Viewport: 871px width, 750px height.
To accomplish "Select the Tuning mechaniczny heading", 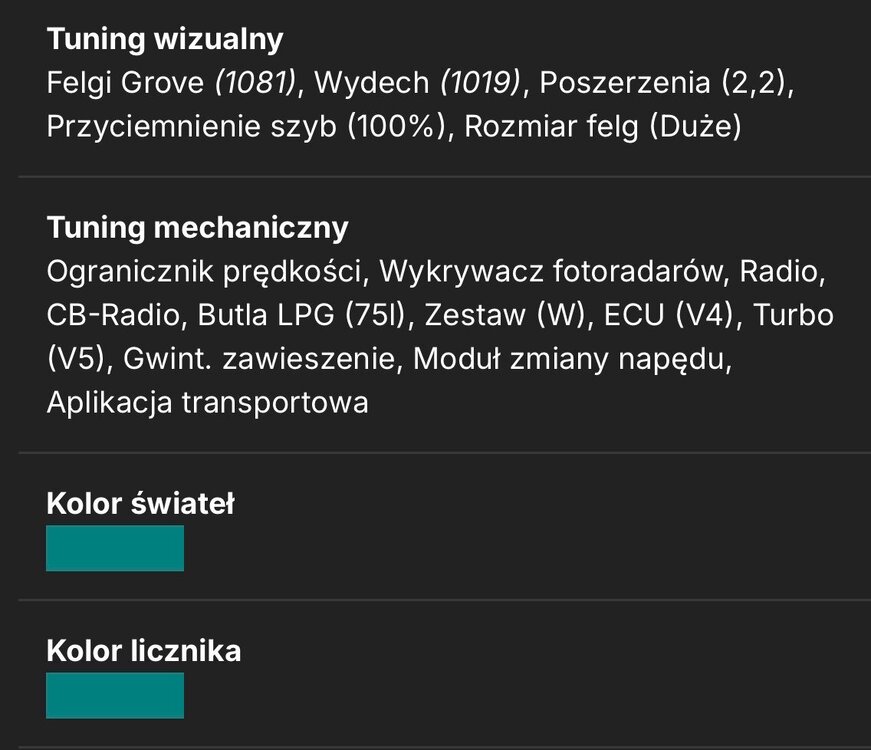I will coord(197,228).
